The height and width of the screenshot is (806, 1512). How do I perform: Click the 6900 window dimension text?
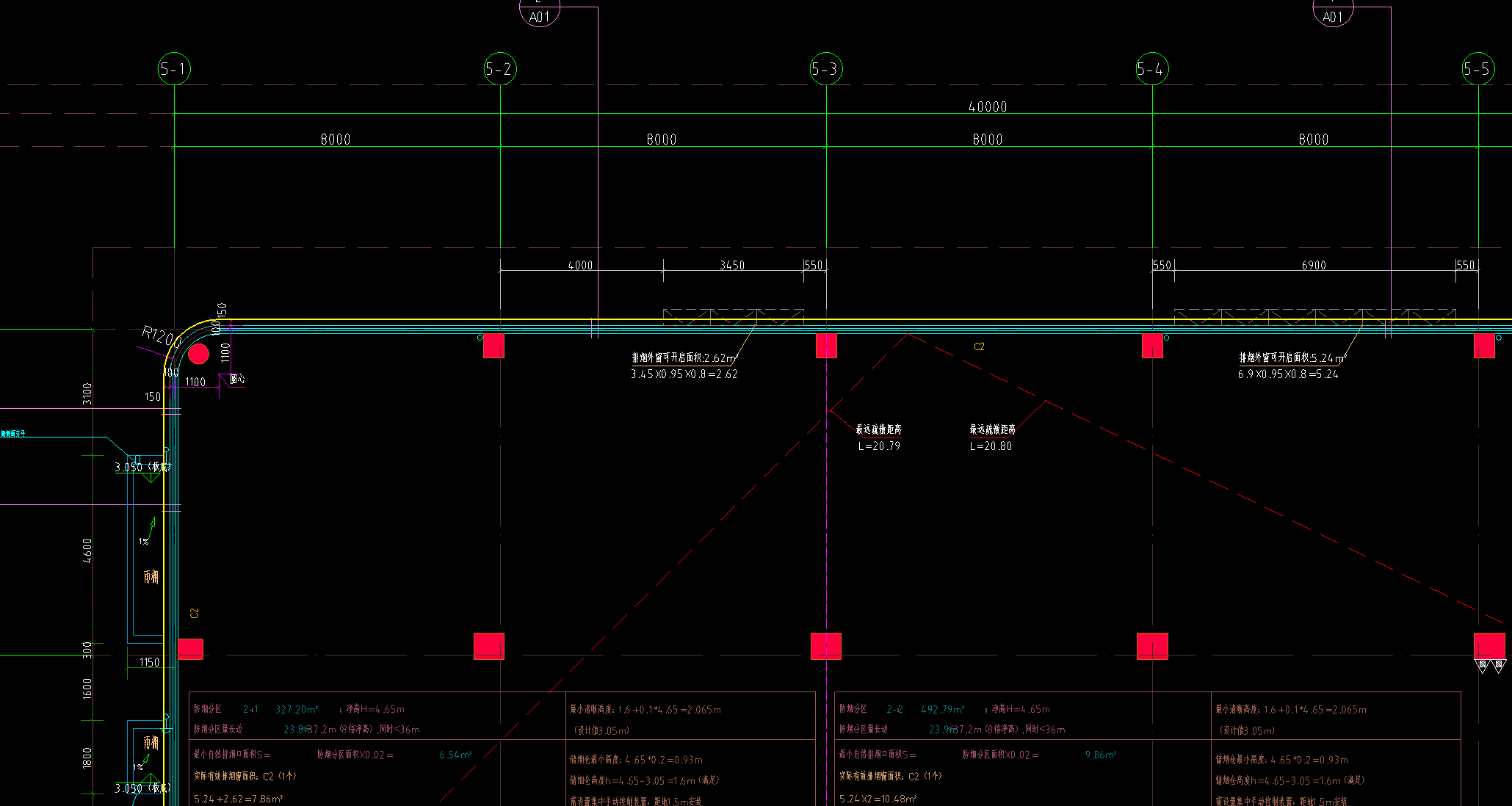point(1314,265)
